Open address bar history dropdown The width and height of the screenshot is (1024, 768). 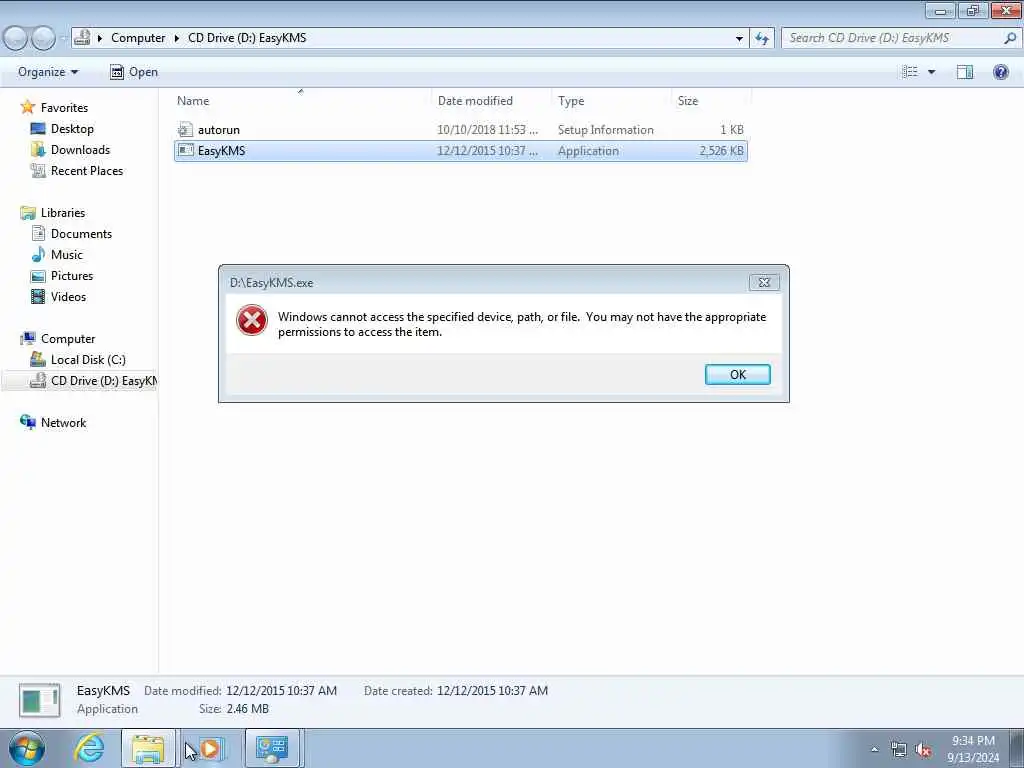pyautogui.click(x=739, y=38)
